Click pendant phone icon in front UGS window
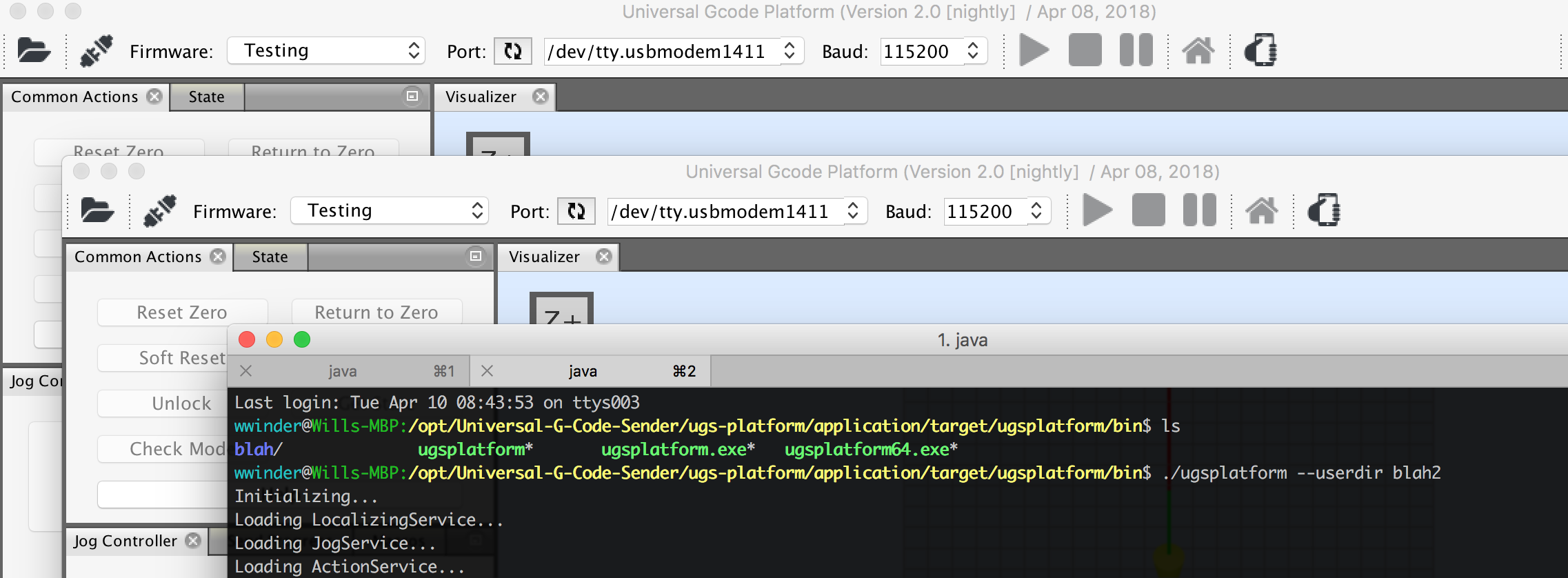 (x=1324, y=210)
